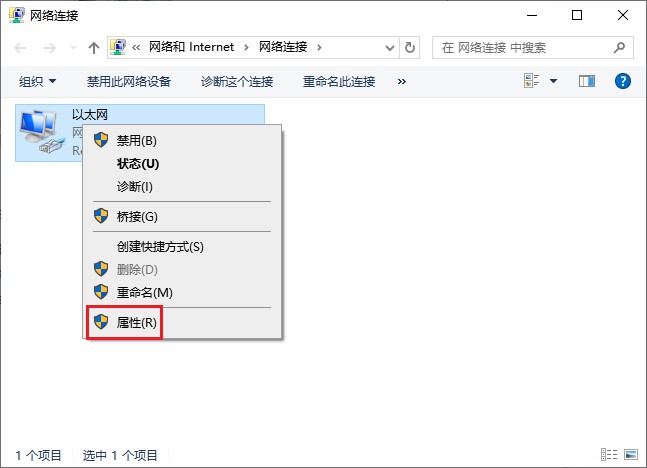Choose 状态(U) from the context menu
Screen dimensions: 647x468
(182, 163)
